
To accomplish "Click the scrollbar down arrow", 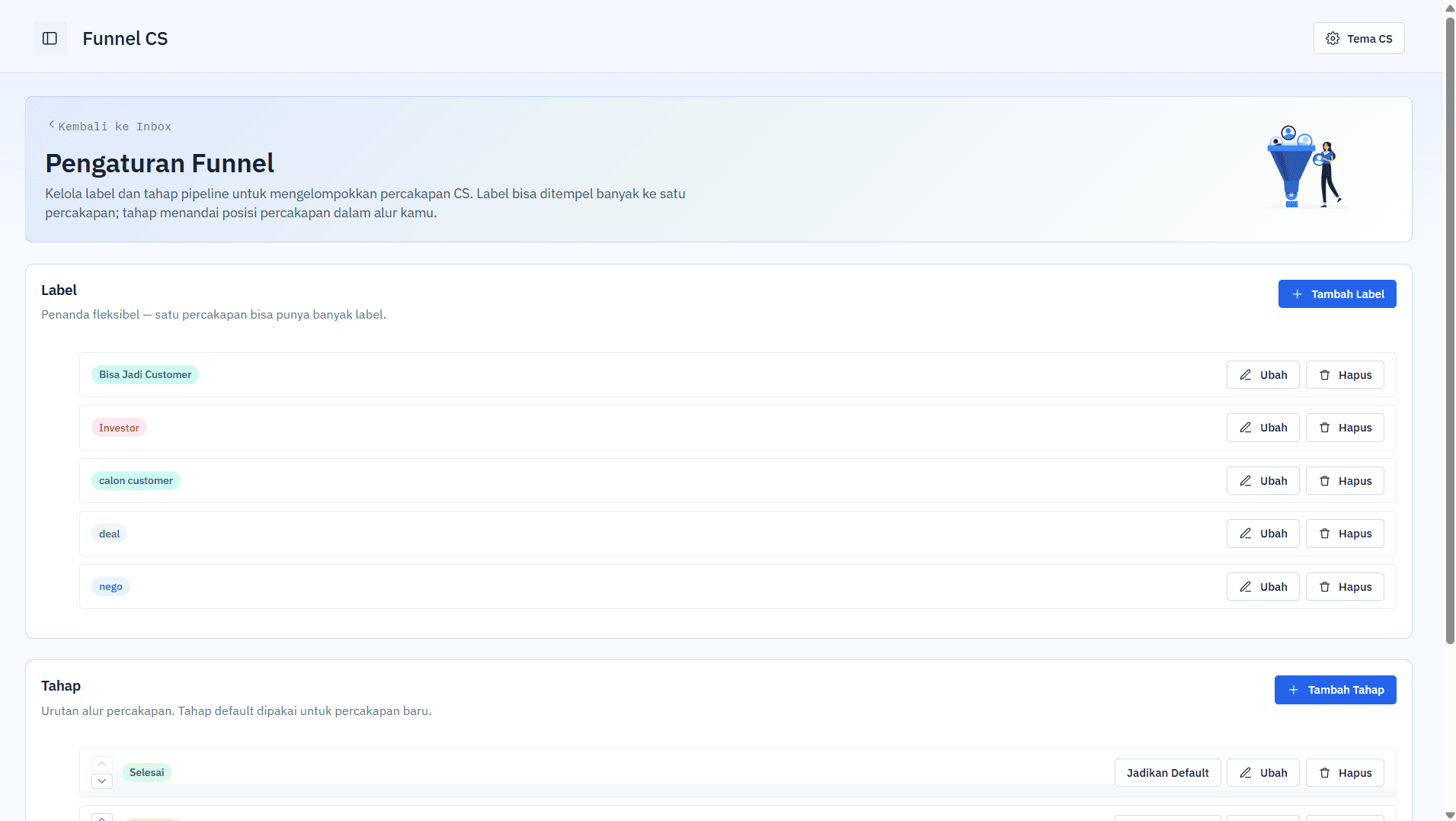I will tap(1450, 815).
